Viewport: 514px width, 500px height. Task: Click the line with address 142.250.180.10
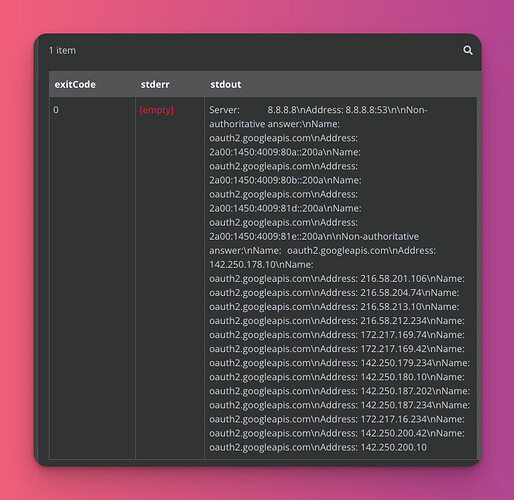coord(337,377)
